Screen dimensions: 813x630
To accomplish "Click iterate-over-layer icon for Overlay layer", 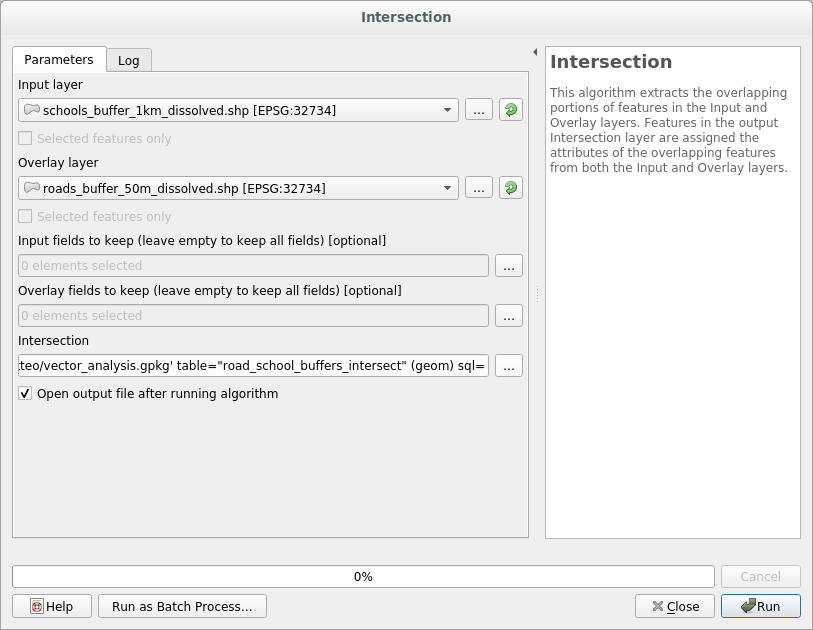I will click(x=511, y=188).
